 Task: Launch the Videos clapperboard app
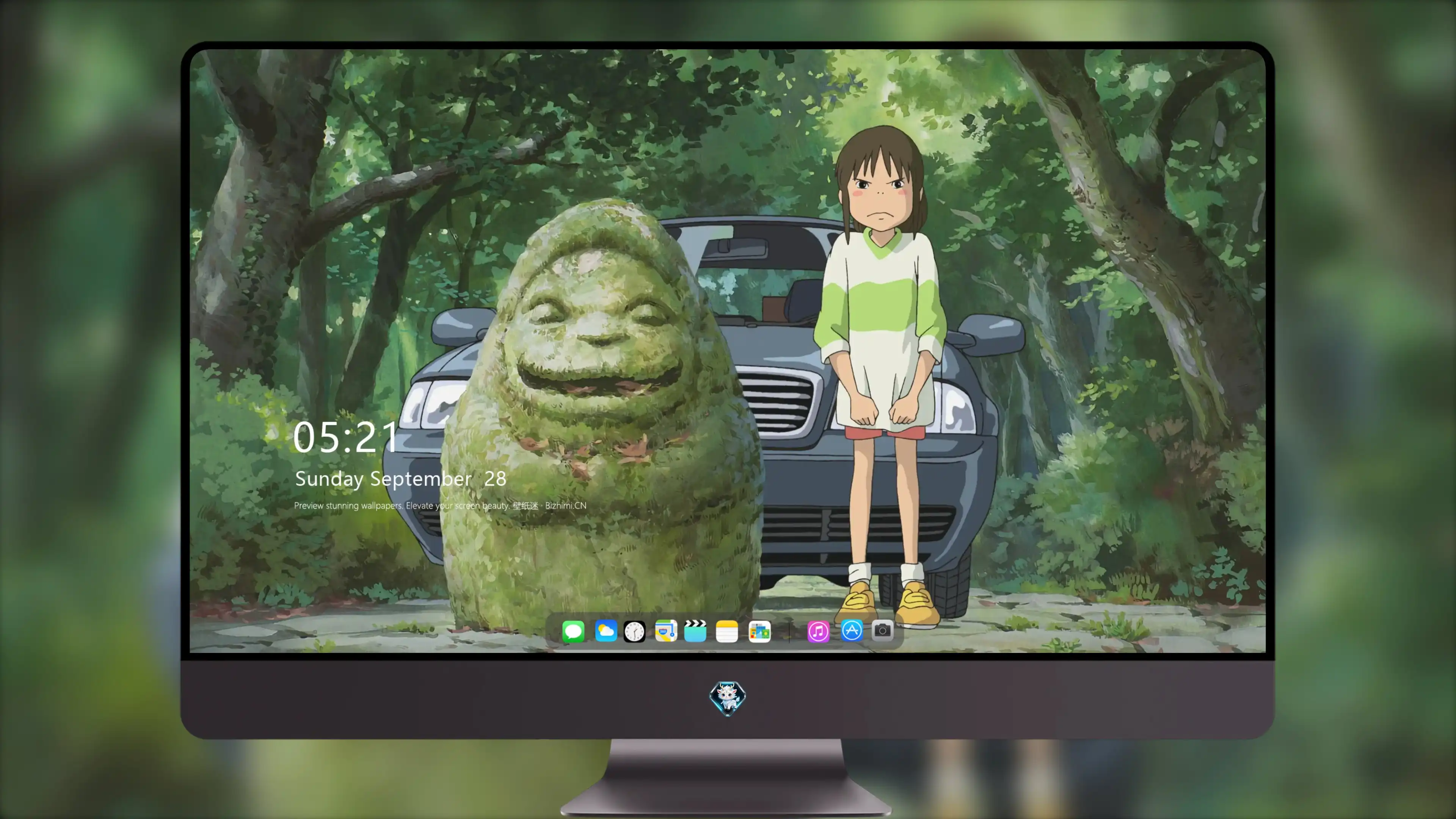[x=695, y=631]
